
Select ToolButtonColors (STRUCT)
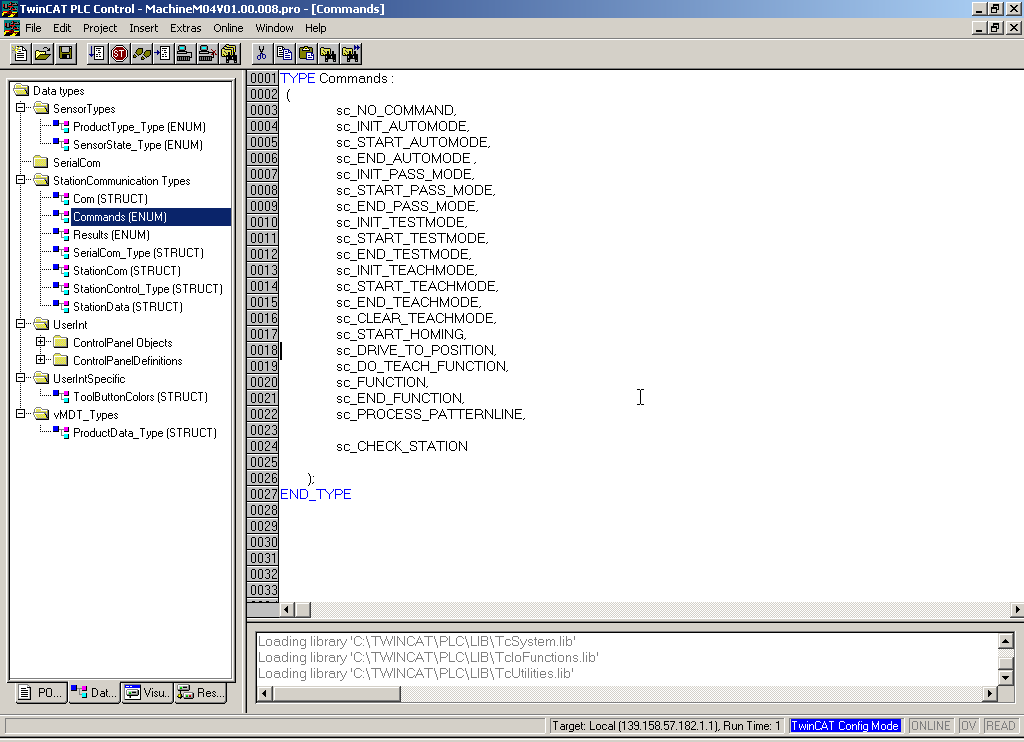coord(140,396)
